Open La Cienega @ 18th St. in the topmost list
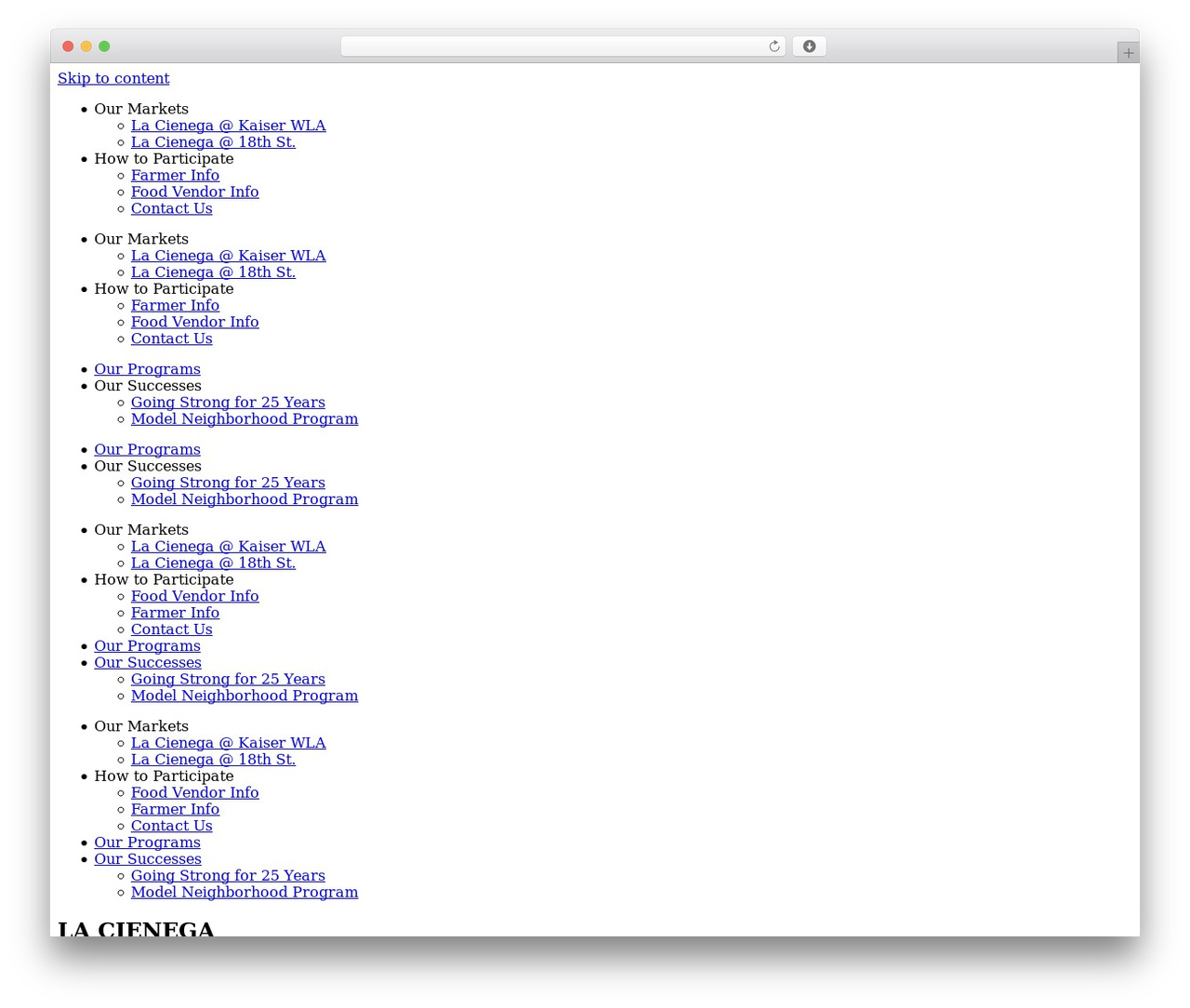Image resolution: width=1190 pixels, height=1008 pixels. pyautogui.click(x=213, y=142)
